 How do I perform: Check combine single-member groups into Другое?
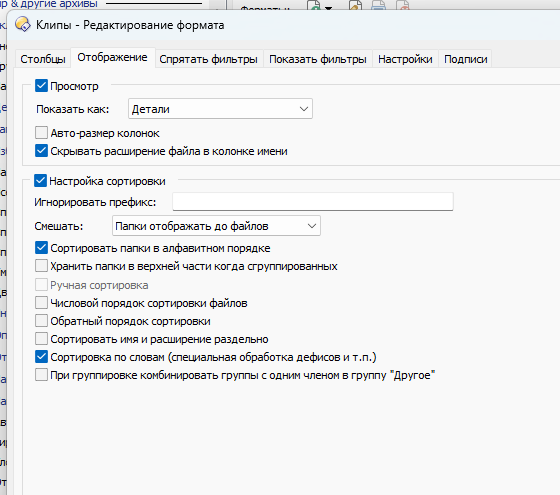tap(41, 375)
